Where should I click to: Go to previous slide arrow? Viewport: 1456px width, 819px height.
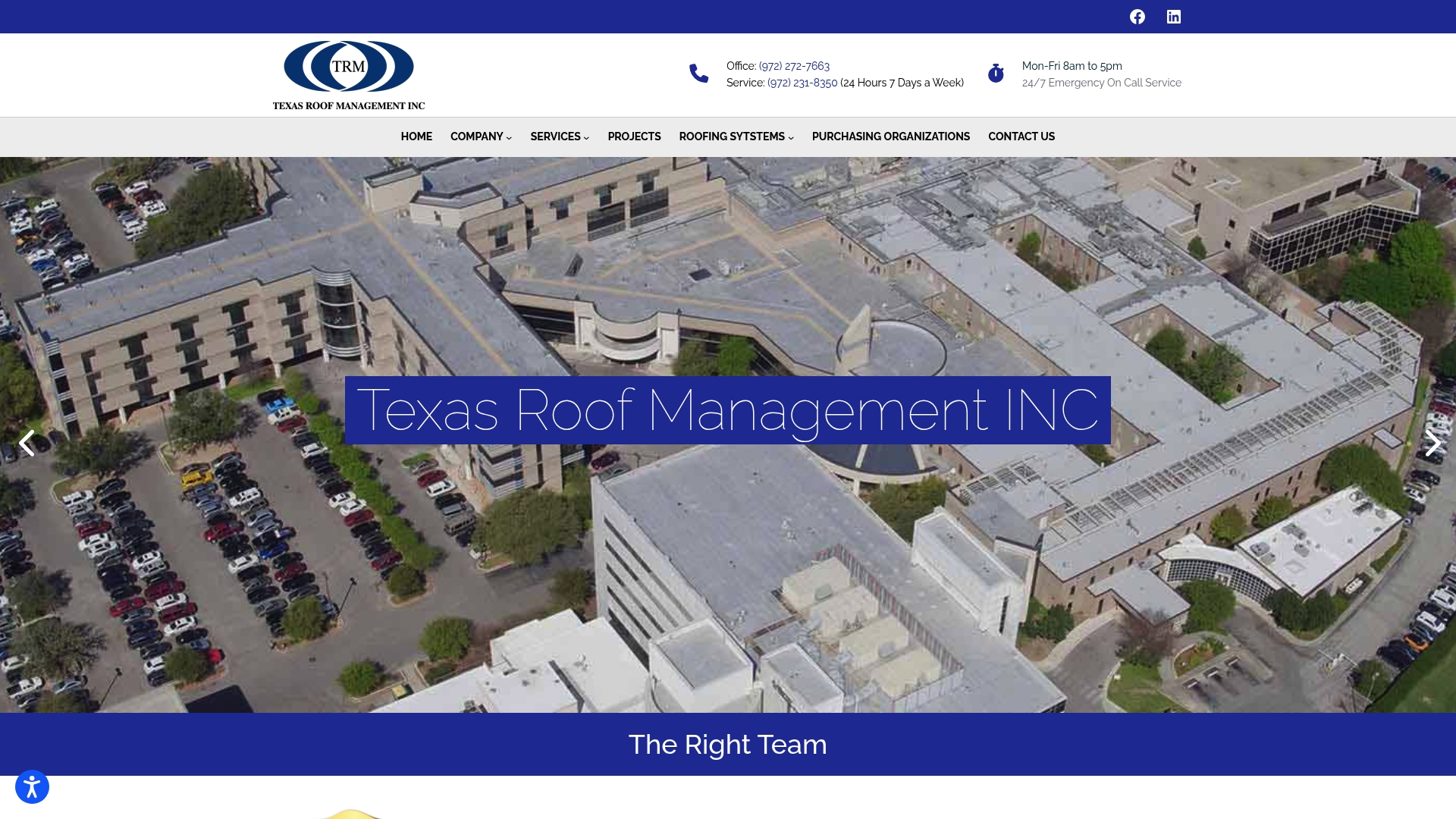(x=27, y=443)
